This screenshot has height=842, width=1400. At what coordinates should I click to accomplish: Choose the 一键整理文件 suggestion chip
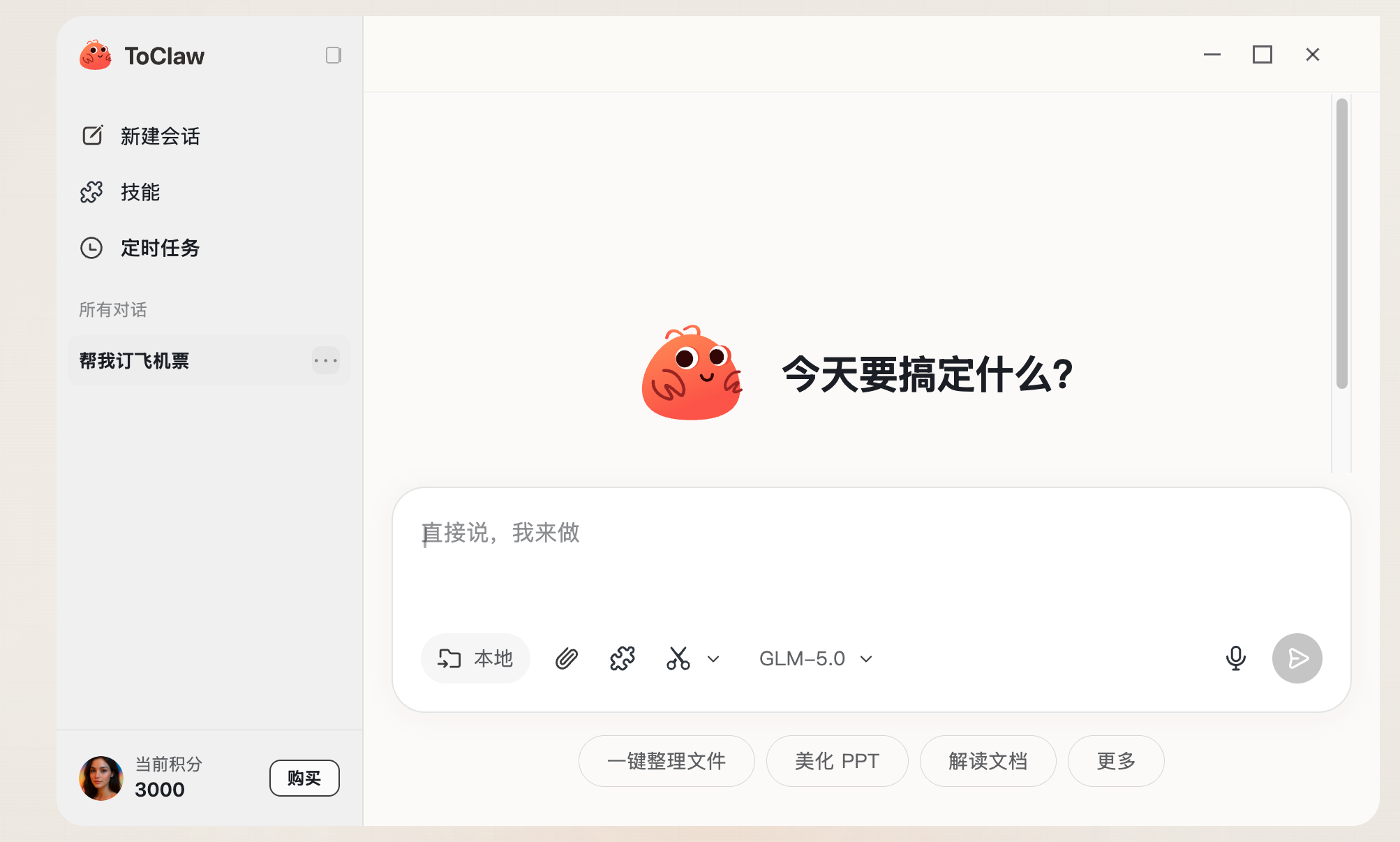(x=667, y=761)
